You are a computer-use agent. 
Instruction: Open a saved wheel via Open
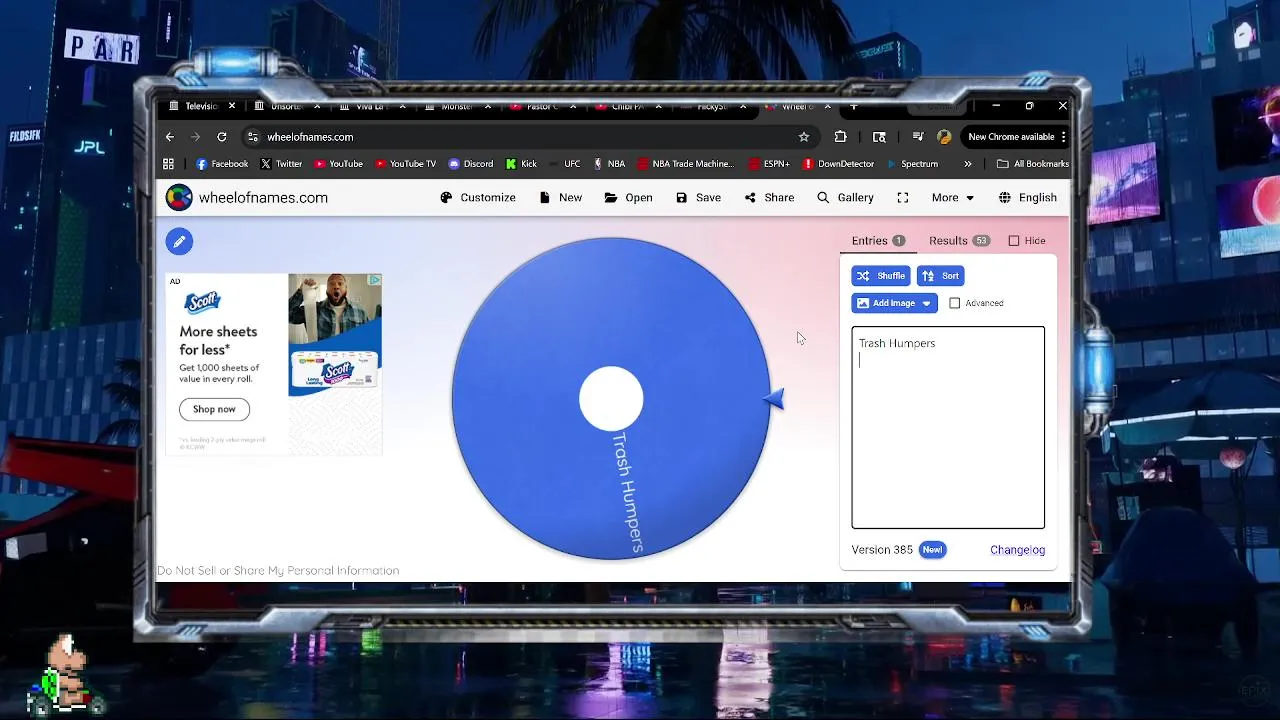pyautogui.click(x=628, y=198)
